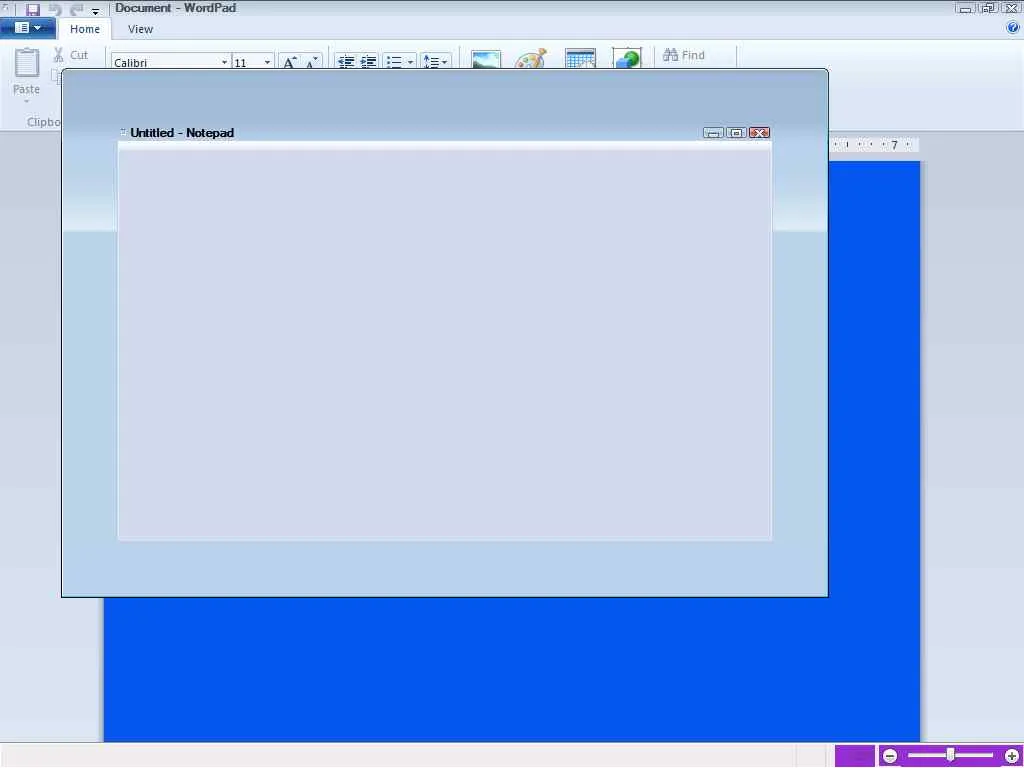Minimize the WordPad window

point(965,8)
